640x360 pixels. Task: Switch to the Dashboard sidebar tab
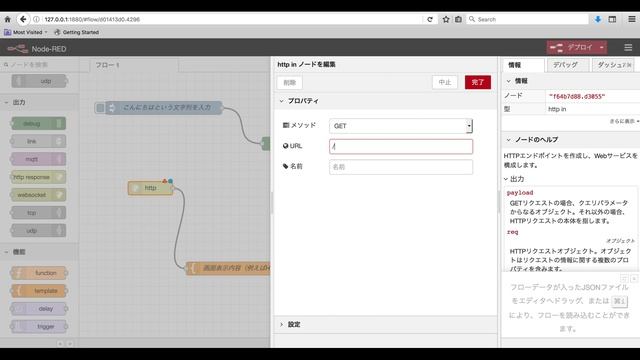(x=613, y=65)
